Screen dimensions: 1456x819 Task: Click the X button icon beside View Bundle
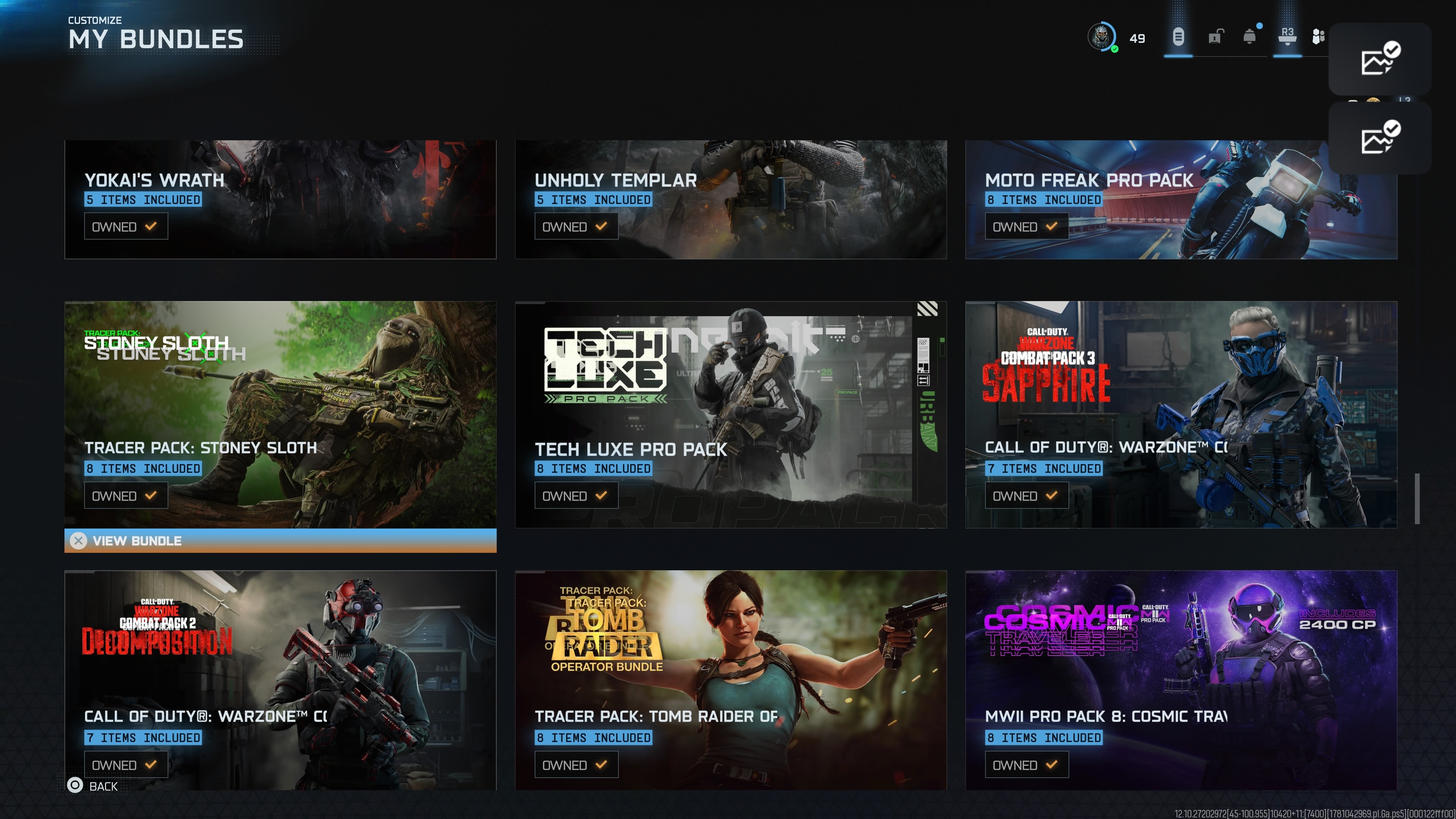point(78,541)
